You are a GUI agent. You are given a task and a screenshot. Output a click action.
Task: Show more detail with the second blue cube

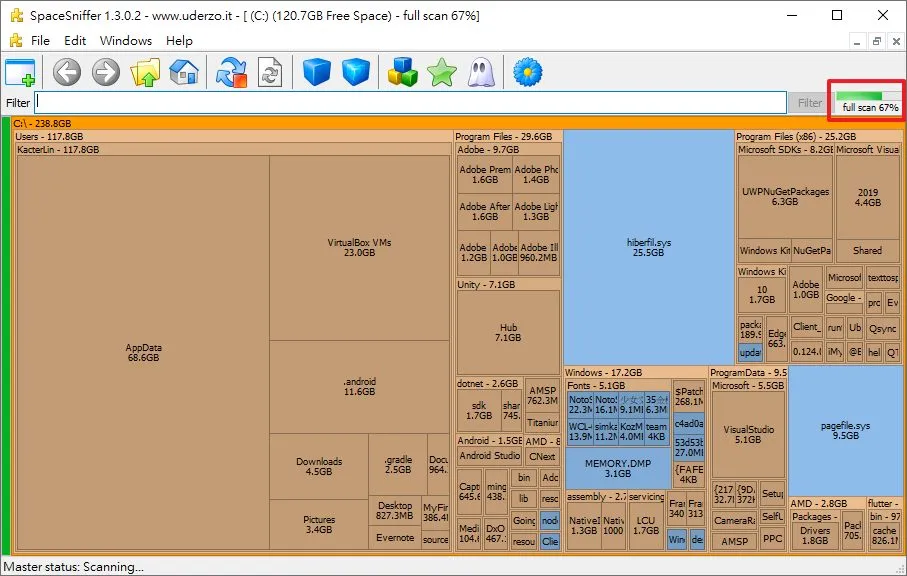tap(356, 73)
